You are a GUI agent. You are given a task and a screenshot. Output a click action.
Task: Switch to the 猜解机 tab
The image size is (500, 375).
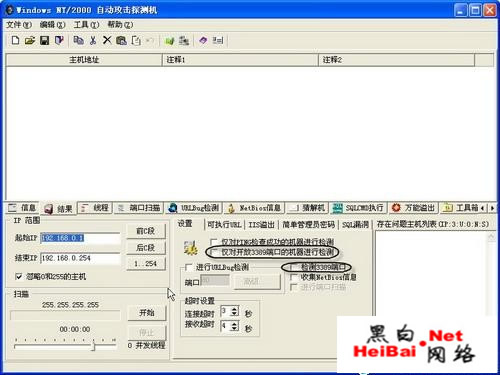pyautogui.click(x=307, y=208)
